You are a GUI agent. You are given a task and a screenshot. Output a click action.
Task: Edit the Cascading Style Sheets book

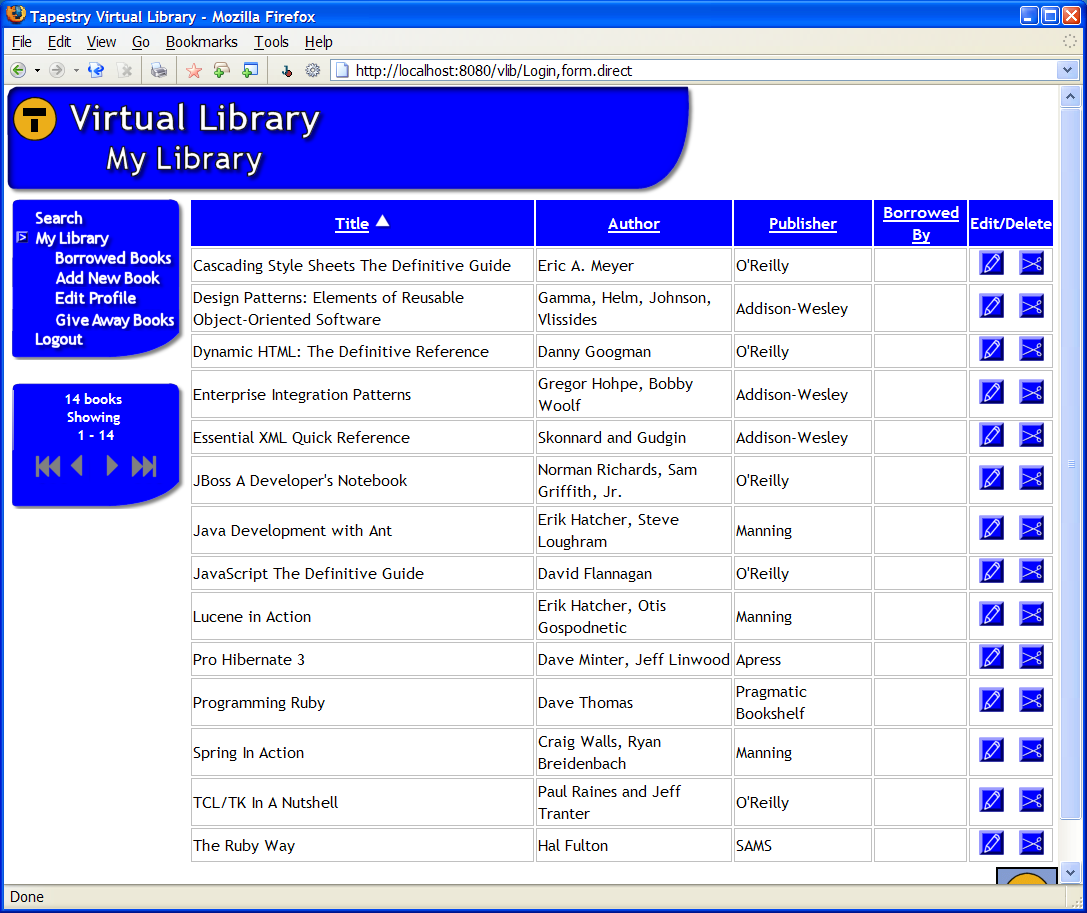tap(991, 263)
